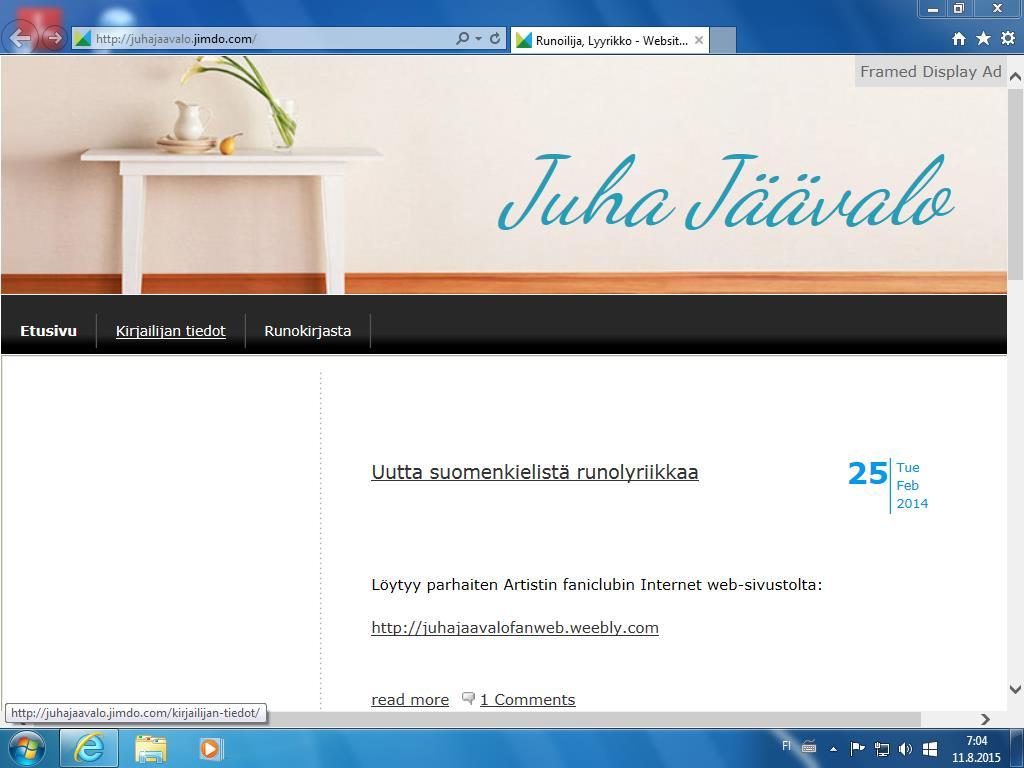Launch Windows Media Player taskbar icon

[x=210, y=748]
